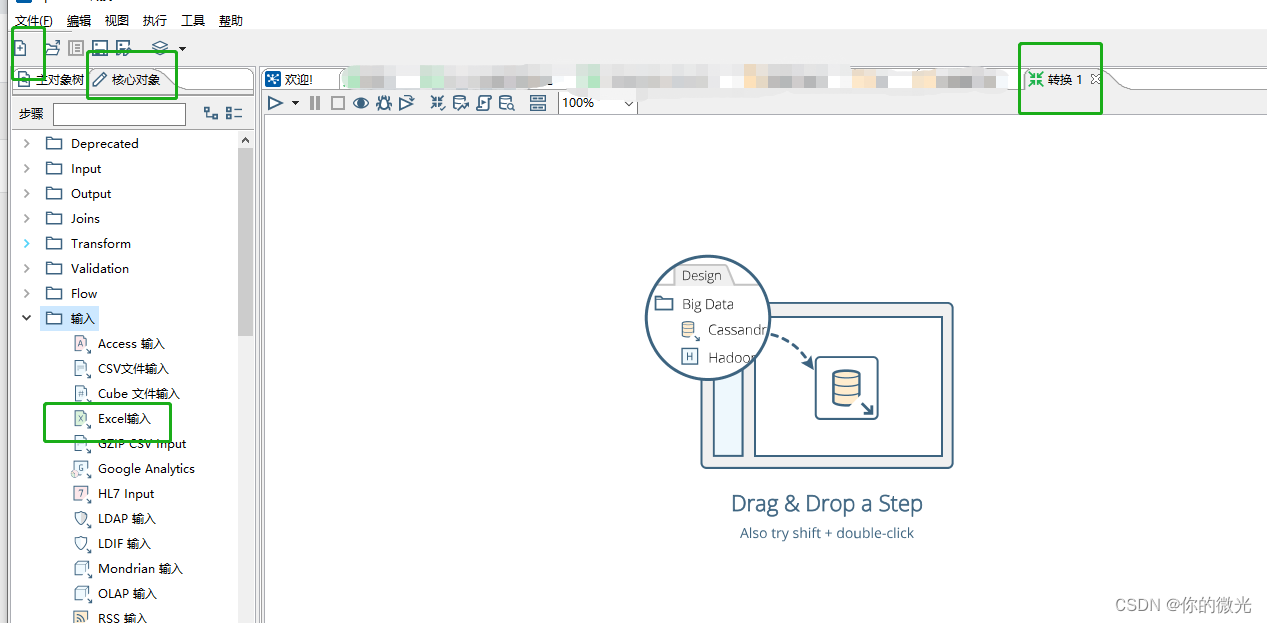1267x623 pixels.
Task: Select the LDIF 输入 step
Action: pyautogui.click(x=112, y=544)
